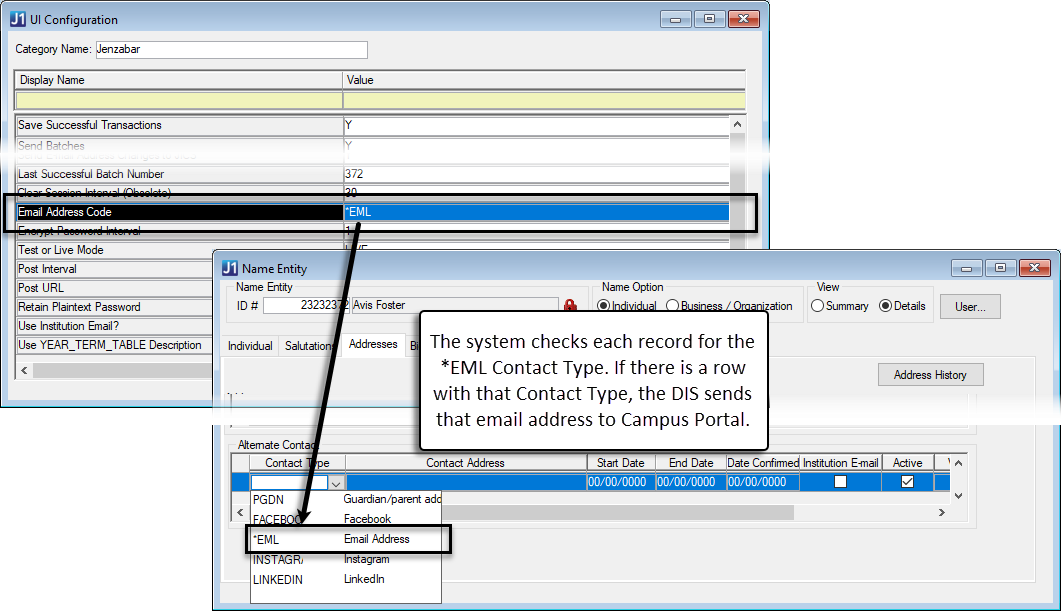
Task: Pick INSTAGRAM from contact type list
Action: [346, 560]
